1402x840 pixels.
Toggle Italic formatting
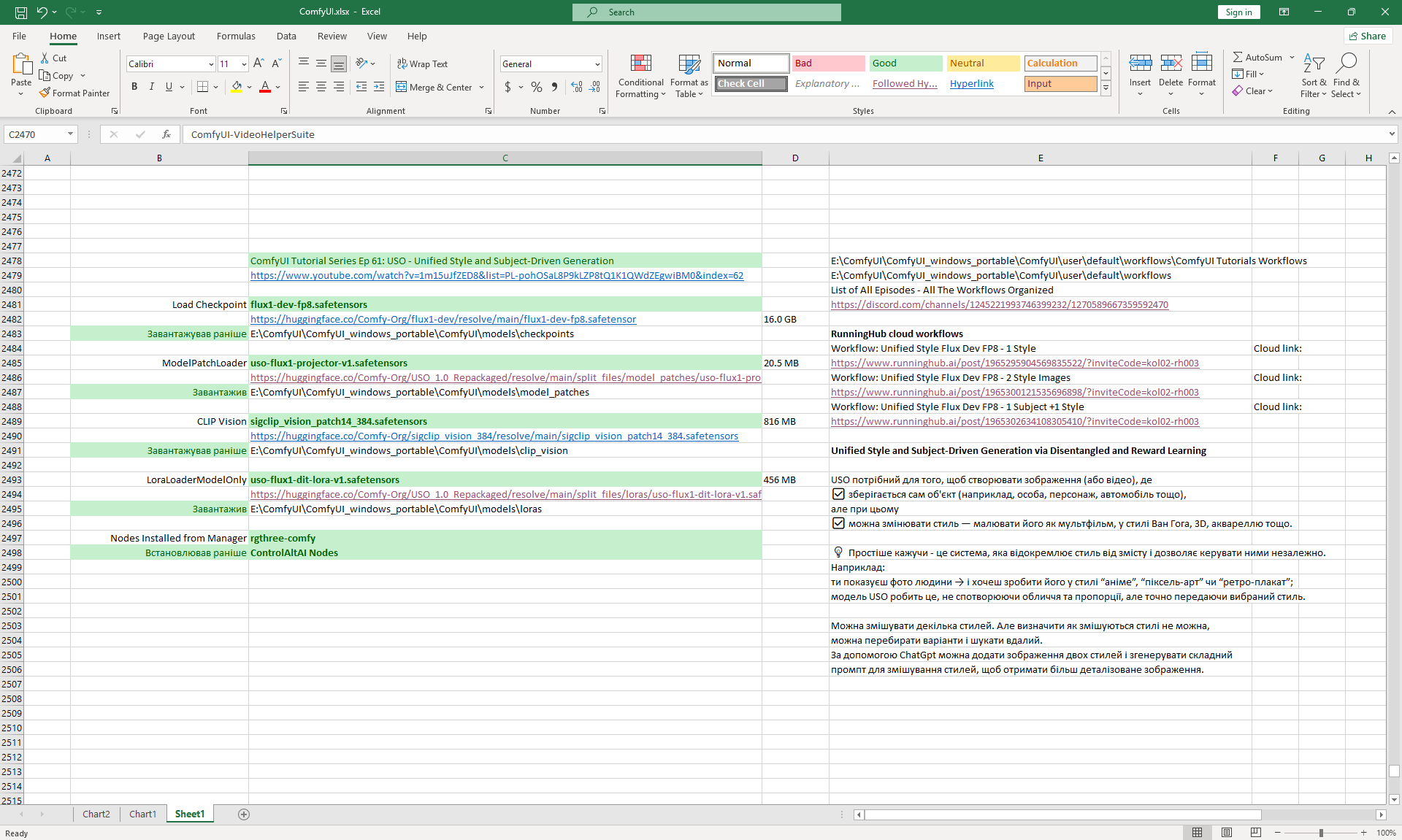[x=152, y=87]
